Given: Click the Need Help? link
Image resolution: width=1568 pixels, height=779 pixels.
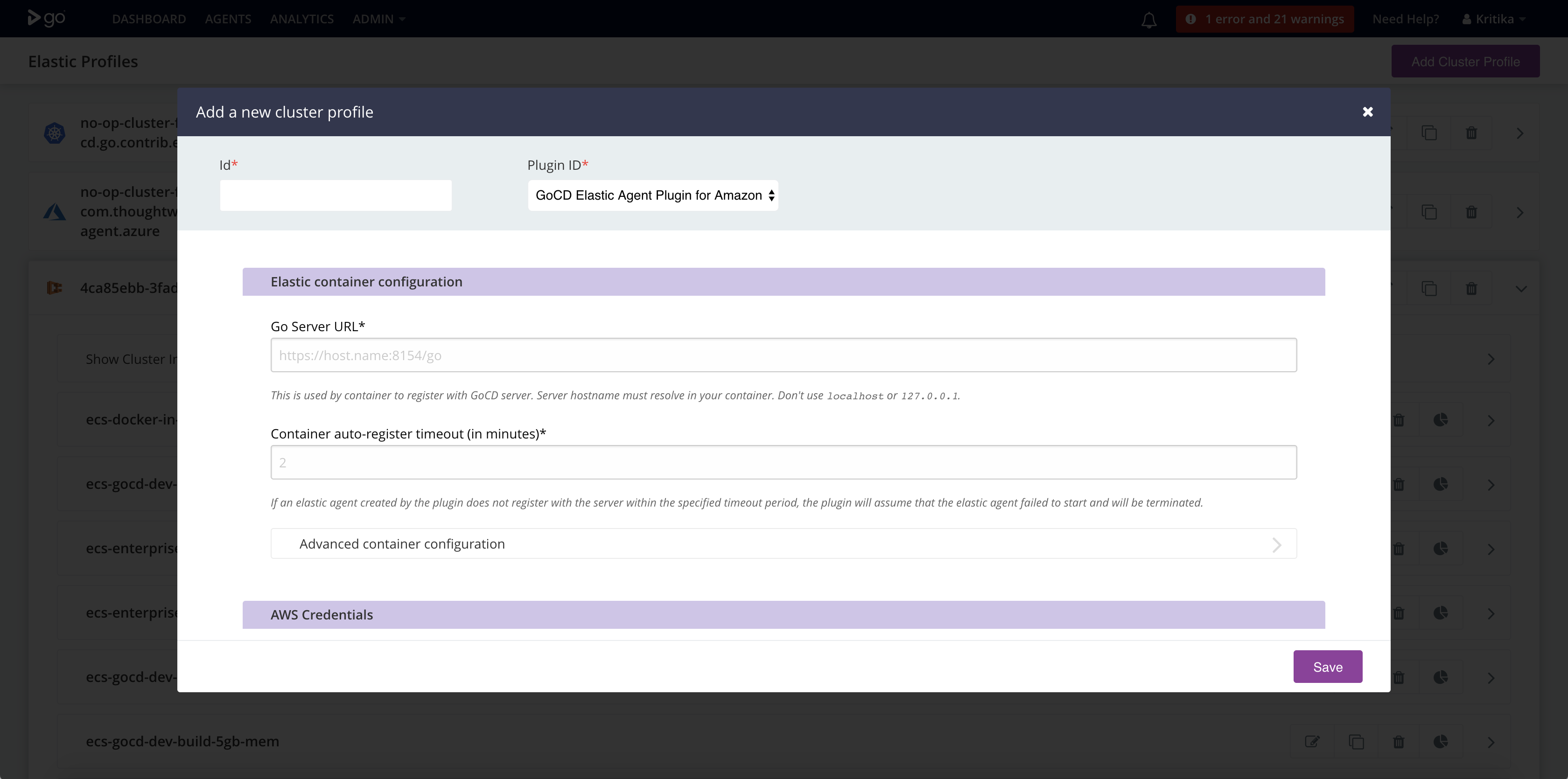Looking at the screenshot, I should pos(1406,19).
